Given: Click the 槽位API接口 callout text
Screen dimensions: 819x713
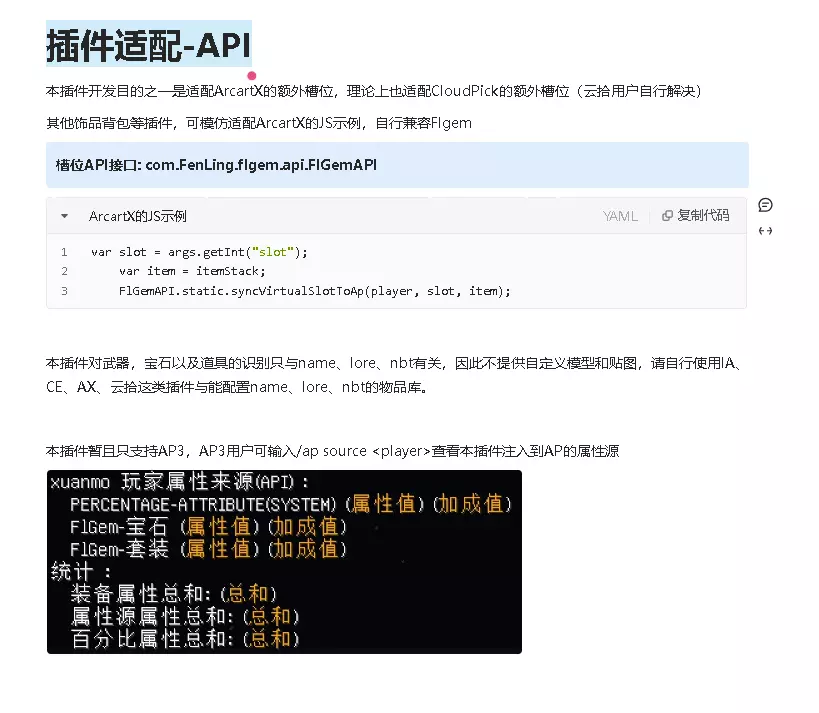Looking at the screenshot, I should click(x=216, y=165).
